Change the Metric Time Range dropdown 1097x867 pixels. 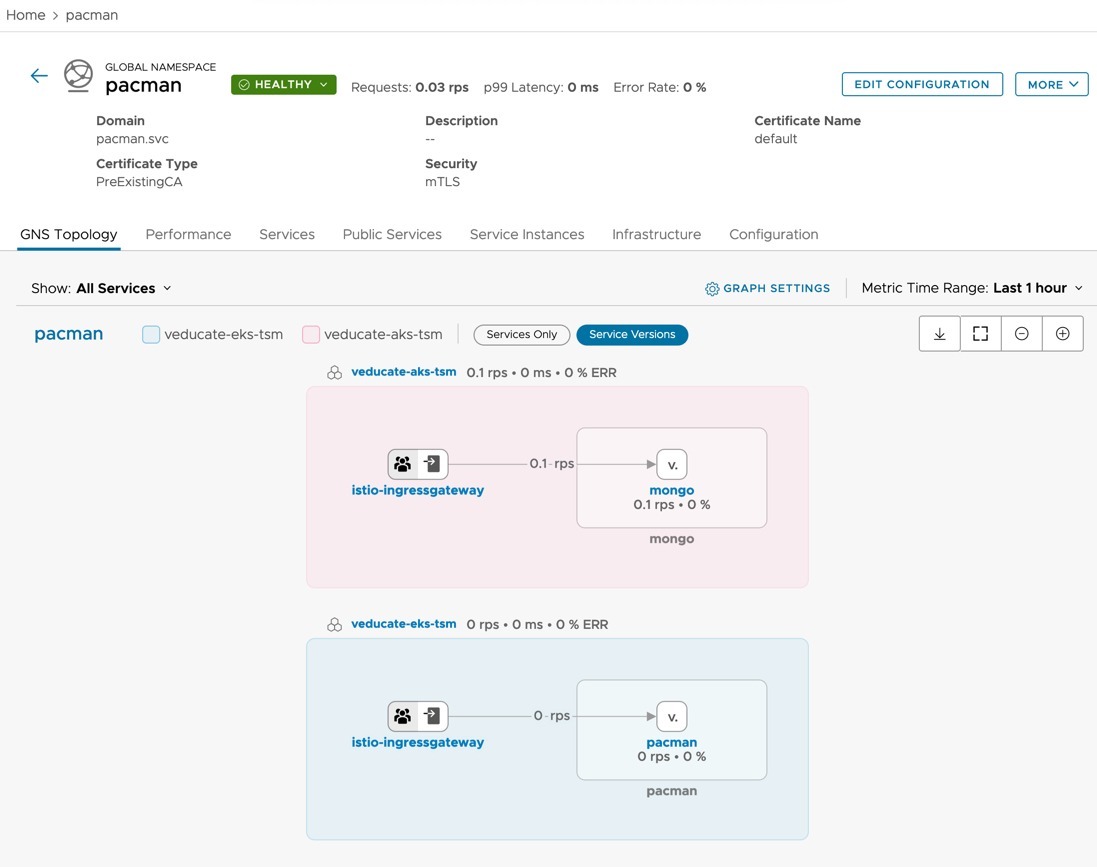tap(972, 288)
